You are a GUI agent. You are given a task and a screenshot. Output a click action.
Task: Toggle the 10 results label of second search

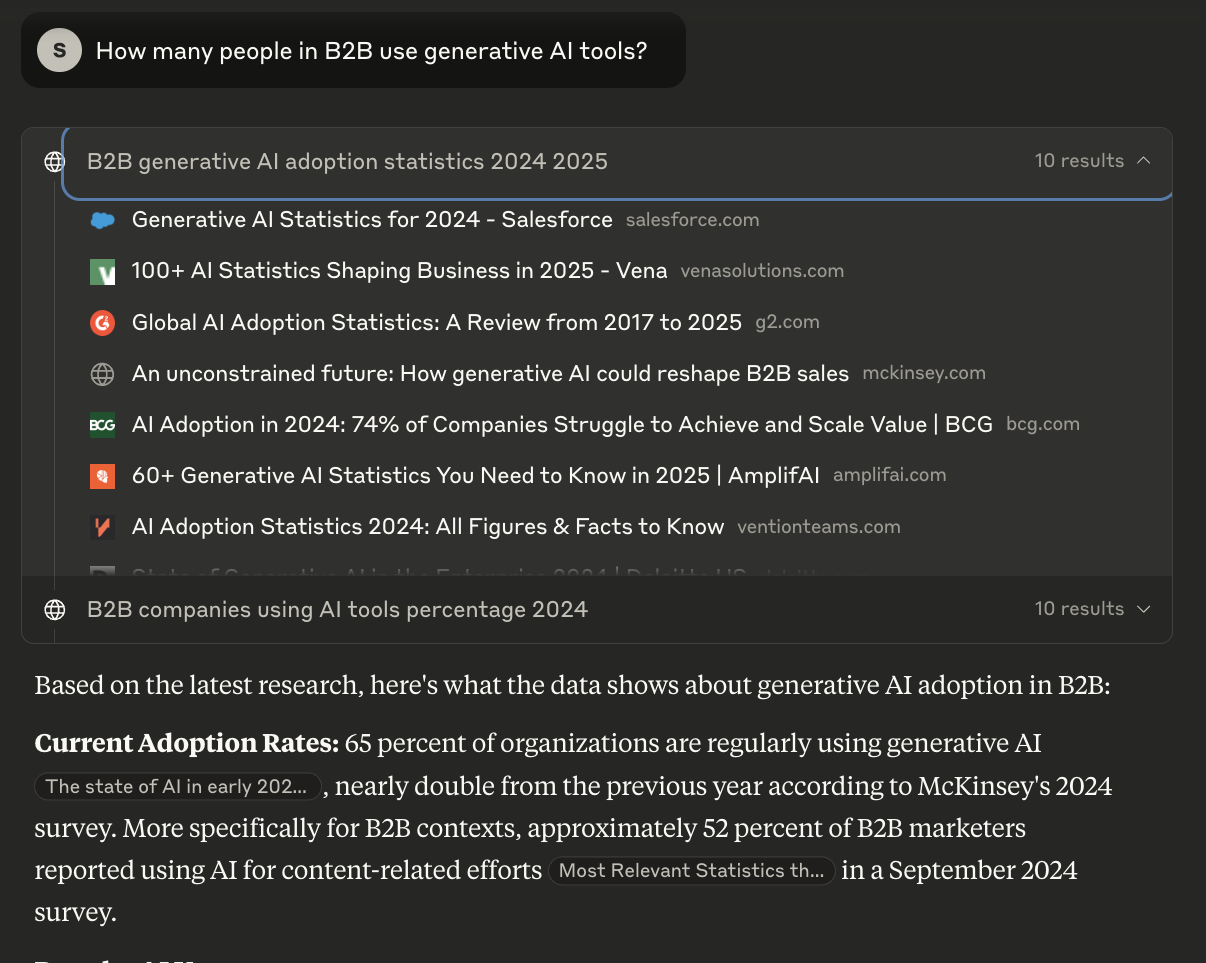(1079, 609)
